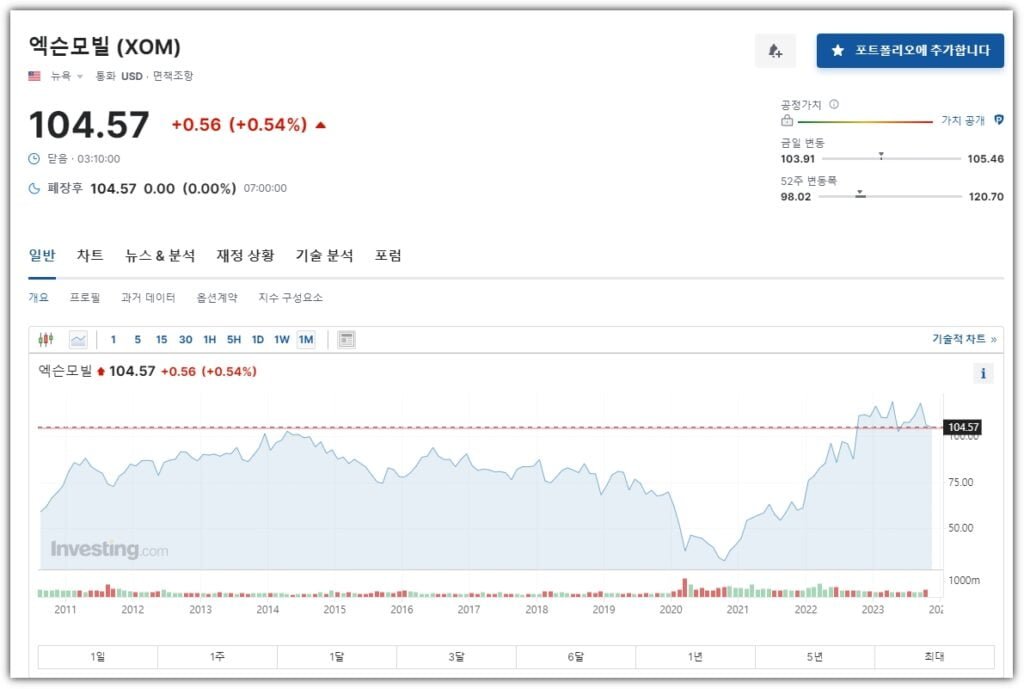Open the 가치 공개 link
This screenshot has height=689, width=1024.
[963, 121]
